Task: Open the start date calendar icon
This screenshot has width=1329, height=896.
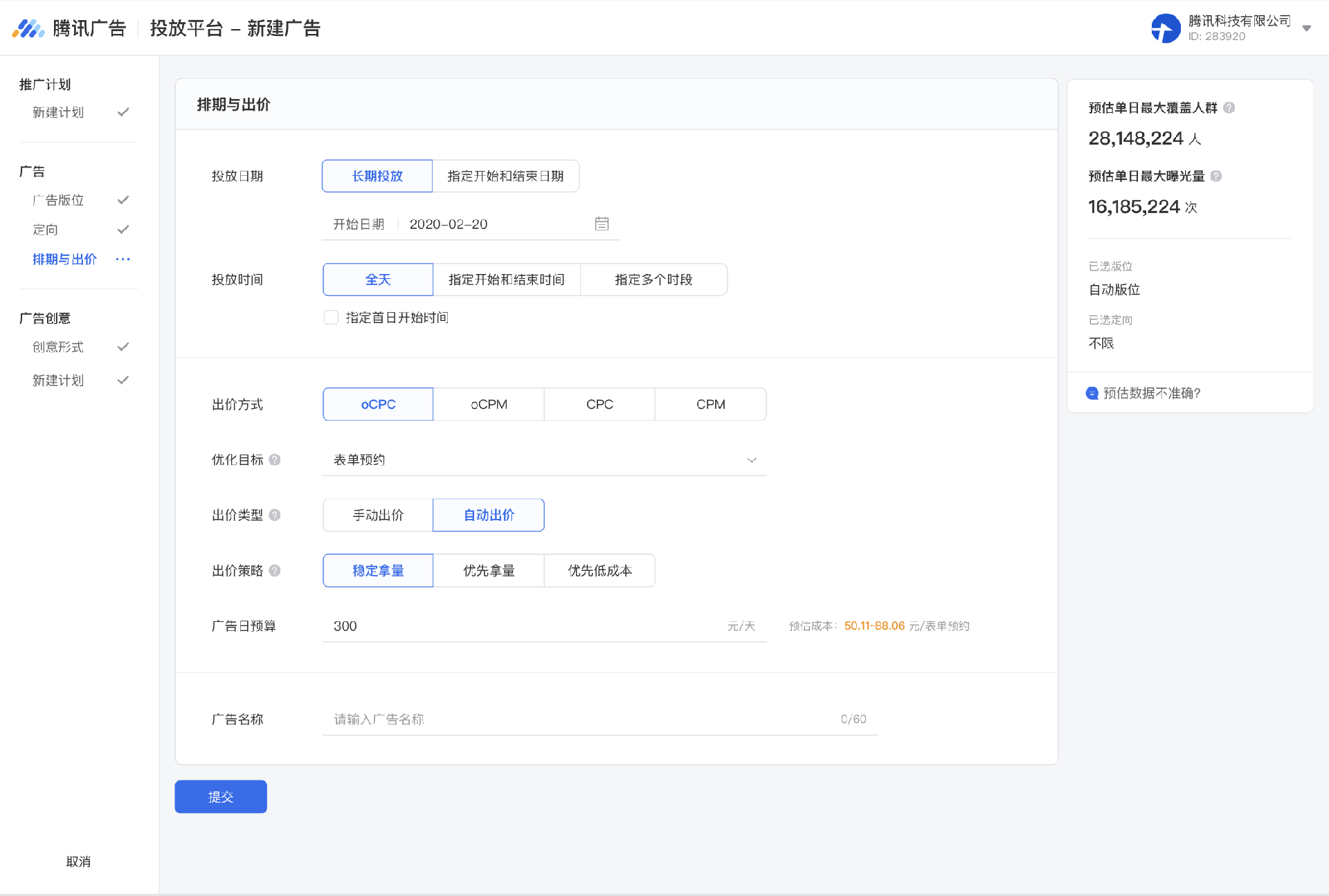Action: click(602, 223)
